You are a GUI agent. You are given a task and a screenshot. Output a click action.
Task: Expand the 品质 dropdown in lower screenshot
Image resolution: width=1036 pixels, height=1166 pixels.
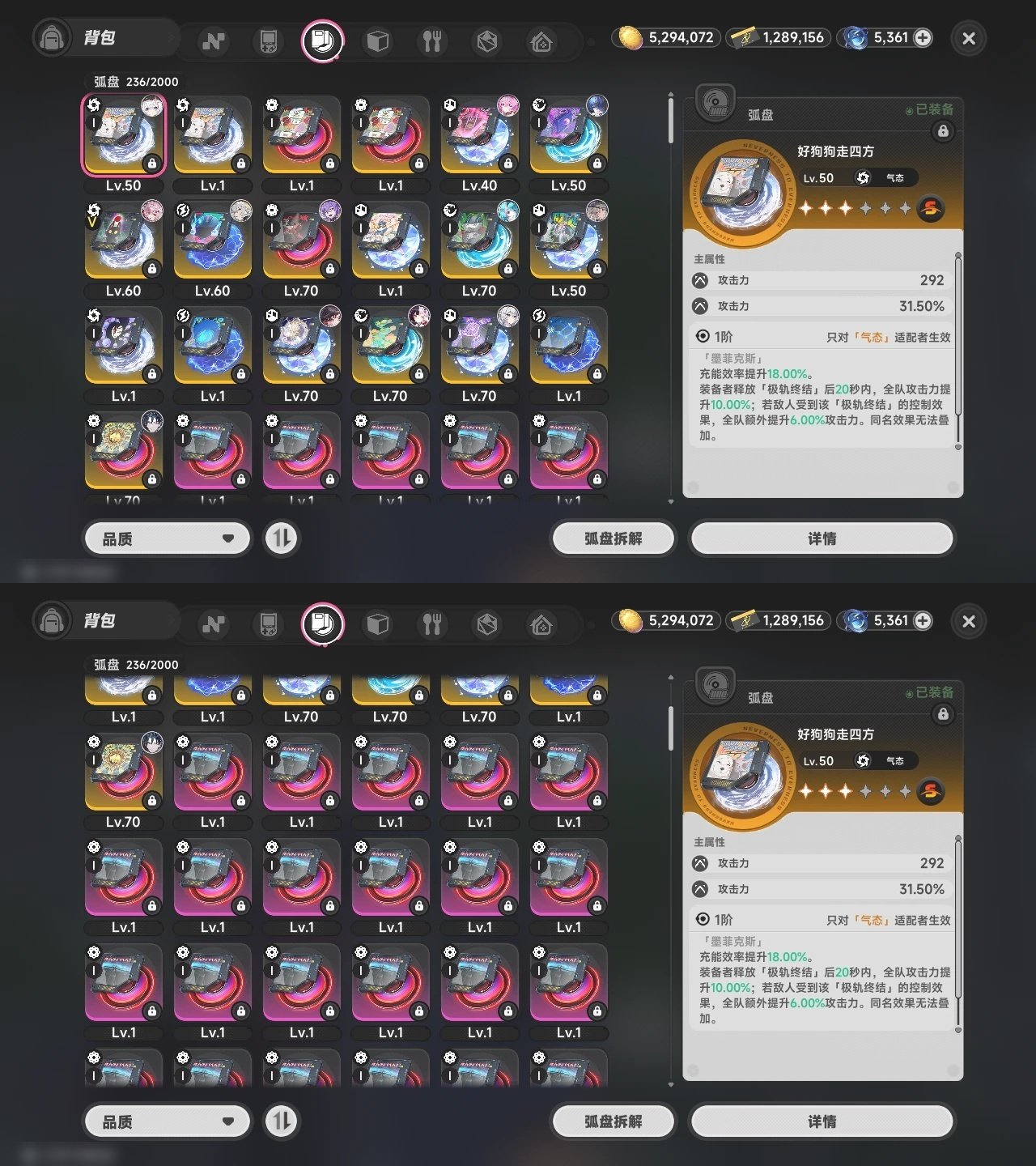[168, 1121]
